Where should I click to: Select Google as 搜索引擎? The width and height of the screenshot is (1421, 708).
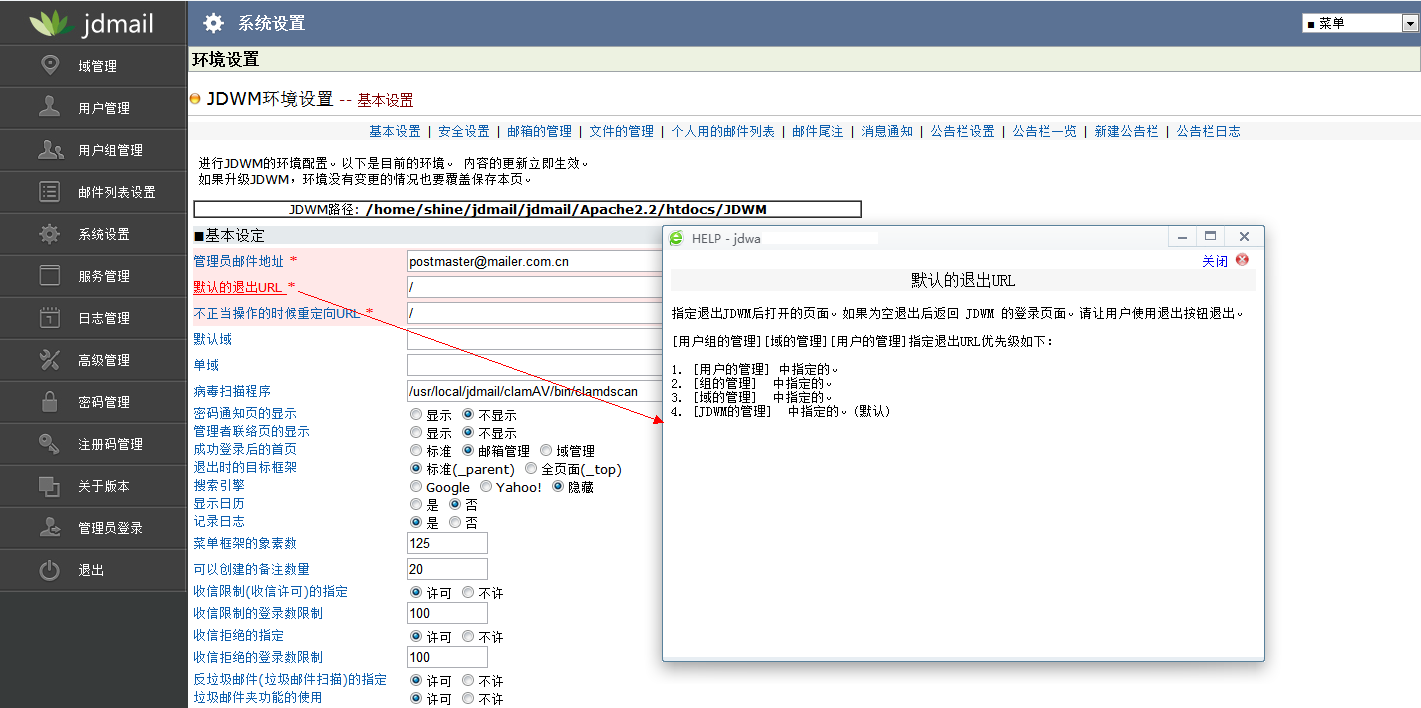pyautogui.click(x=416, y=486)
